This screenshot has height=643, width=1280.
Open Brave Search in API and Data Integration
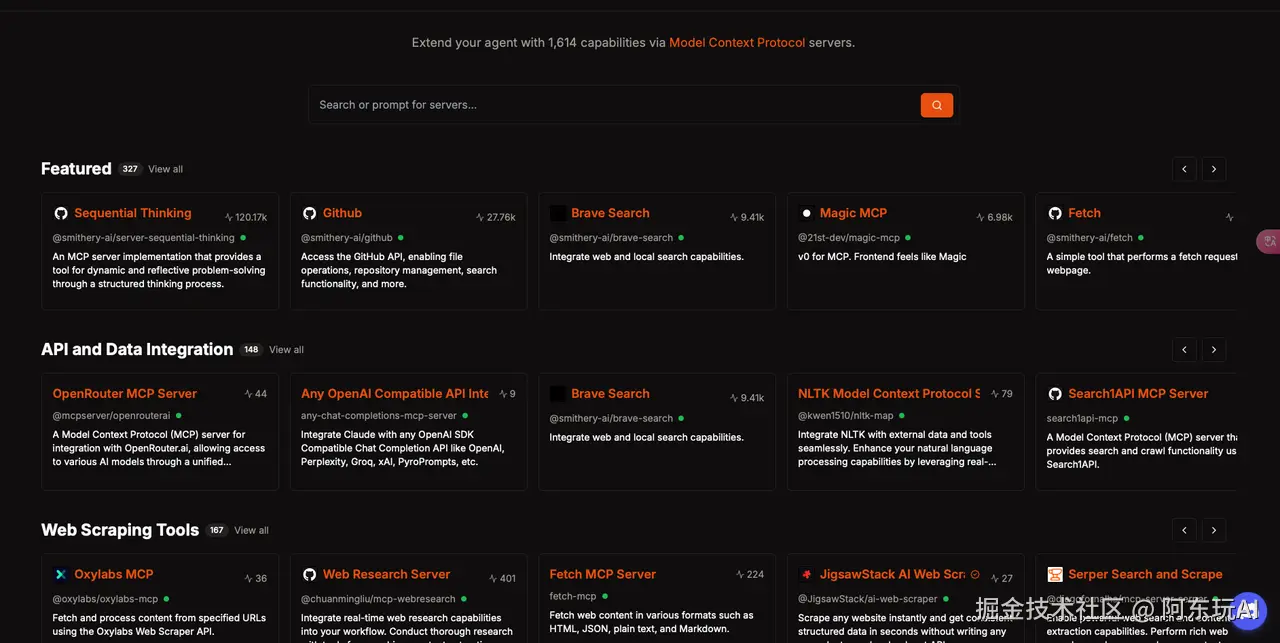pyautogui.click(x=610, y=394)
